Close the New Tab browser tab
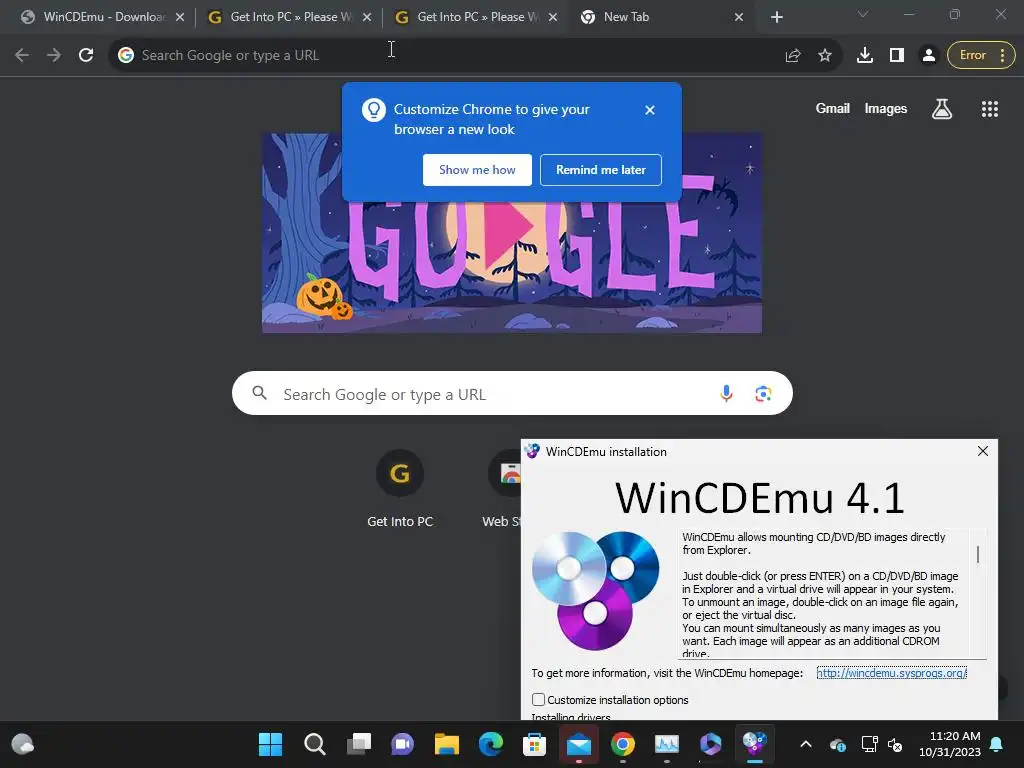 click(739, 17)
